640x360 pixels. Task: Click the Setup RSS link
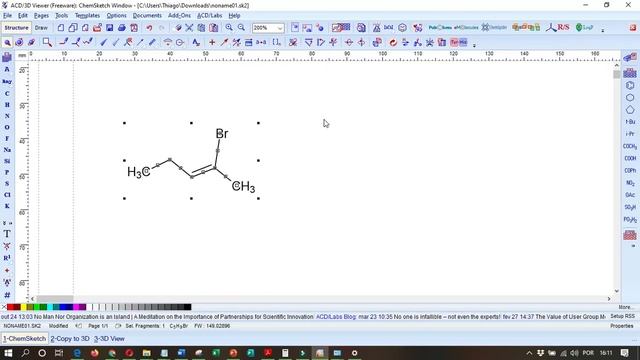[622, 317]
